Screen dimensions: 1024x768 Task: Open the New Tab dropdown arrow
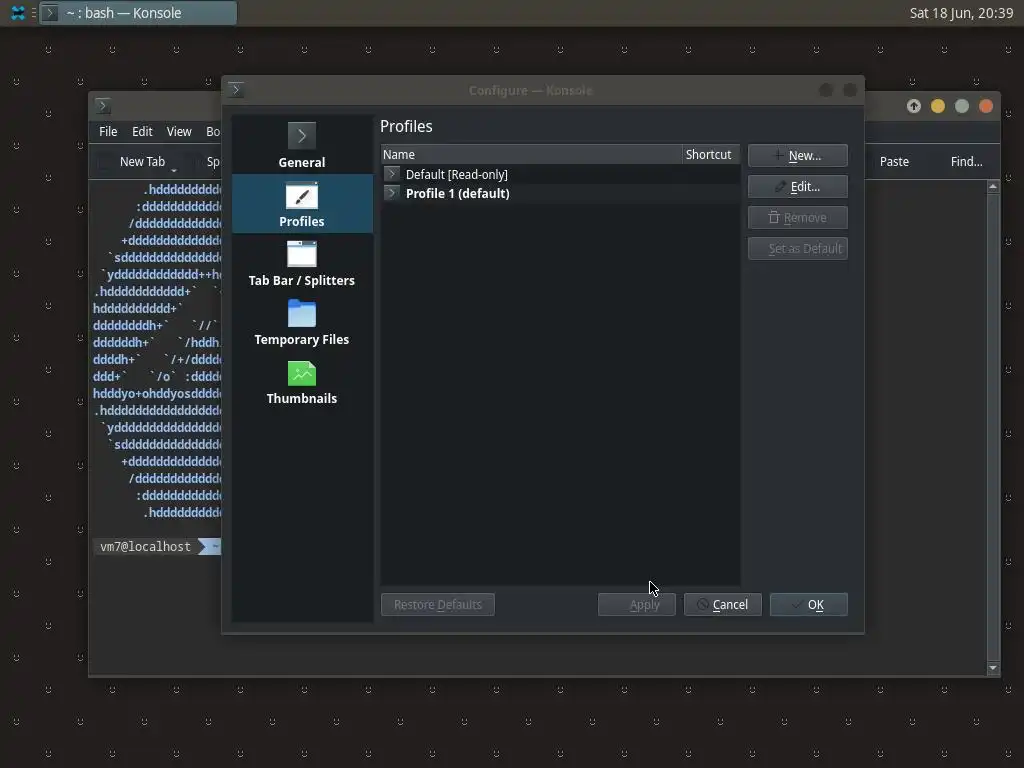pyautogui.click(x=174, y=169)
